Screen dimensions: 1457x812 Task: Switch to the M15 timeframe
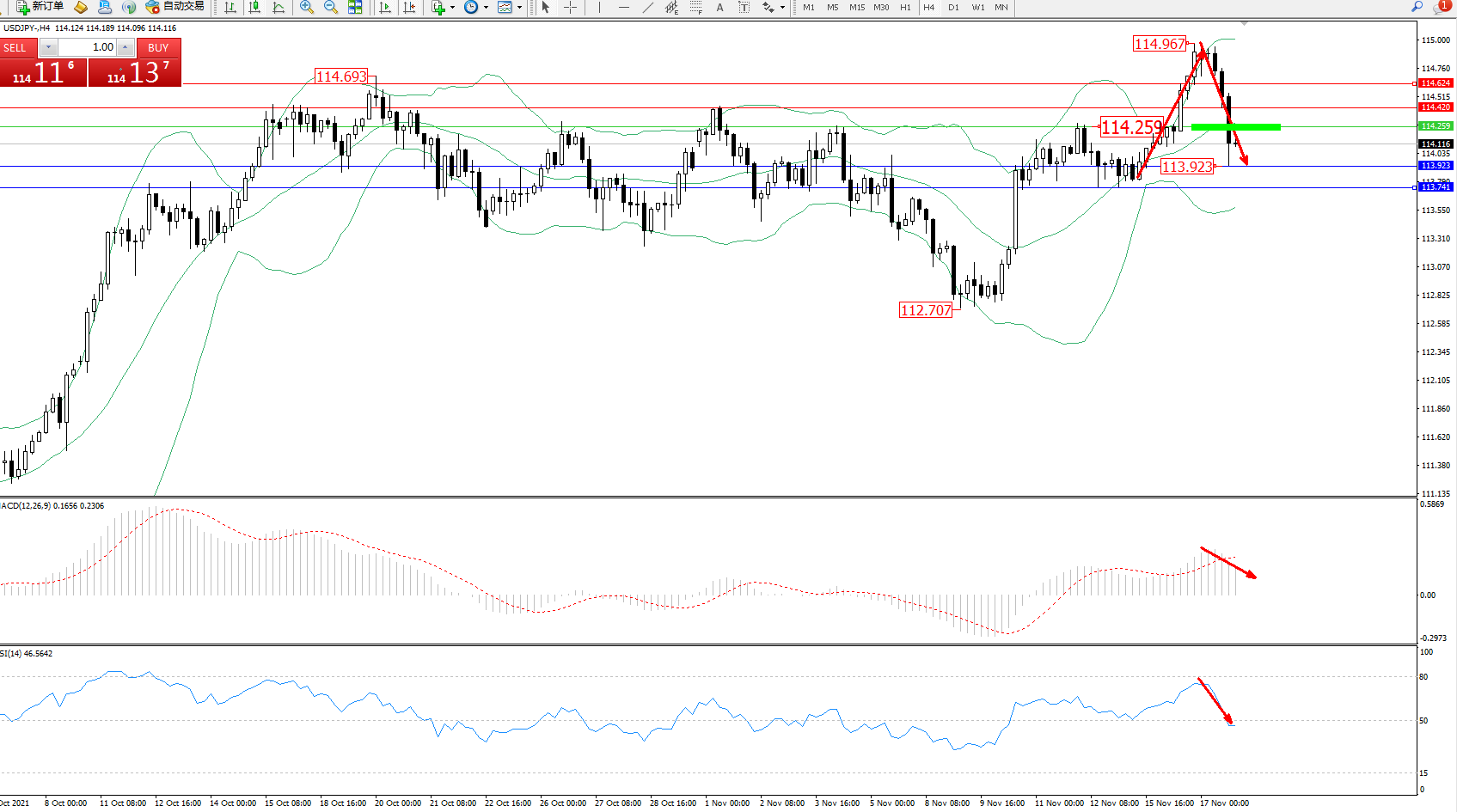(857, 7)
